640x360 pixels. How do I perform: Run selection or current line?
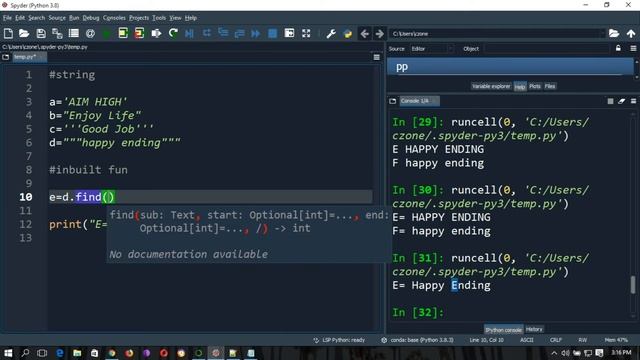click(x=156, y=33)
